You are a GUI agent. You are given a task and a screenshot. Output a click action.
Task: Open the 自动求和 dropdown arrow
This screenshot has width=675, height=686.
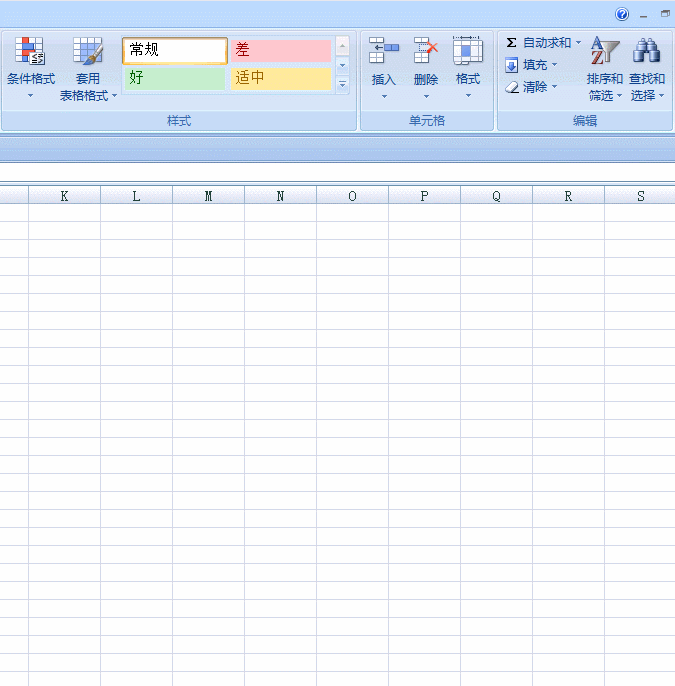[578, 42]
